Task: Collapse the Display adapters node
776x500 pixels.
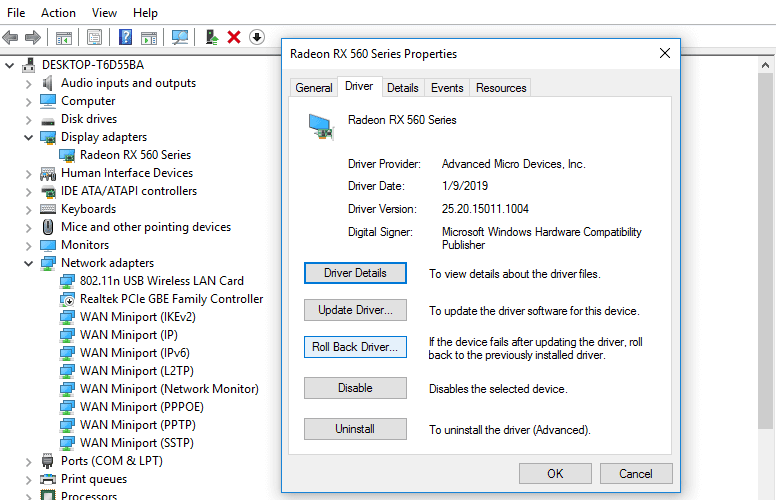Action: click(28, 137)
